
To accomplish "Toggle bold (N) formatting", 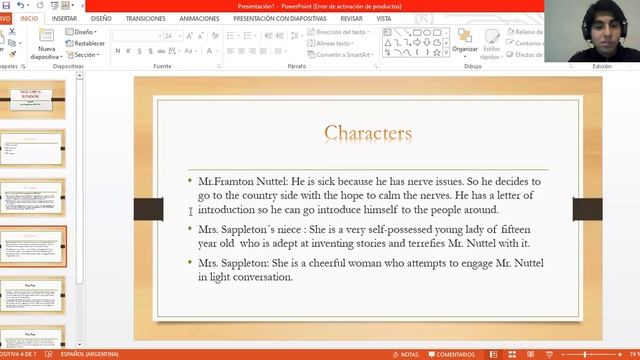I will tap(118, 51).
